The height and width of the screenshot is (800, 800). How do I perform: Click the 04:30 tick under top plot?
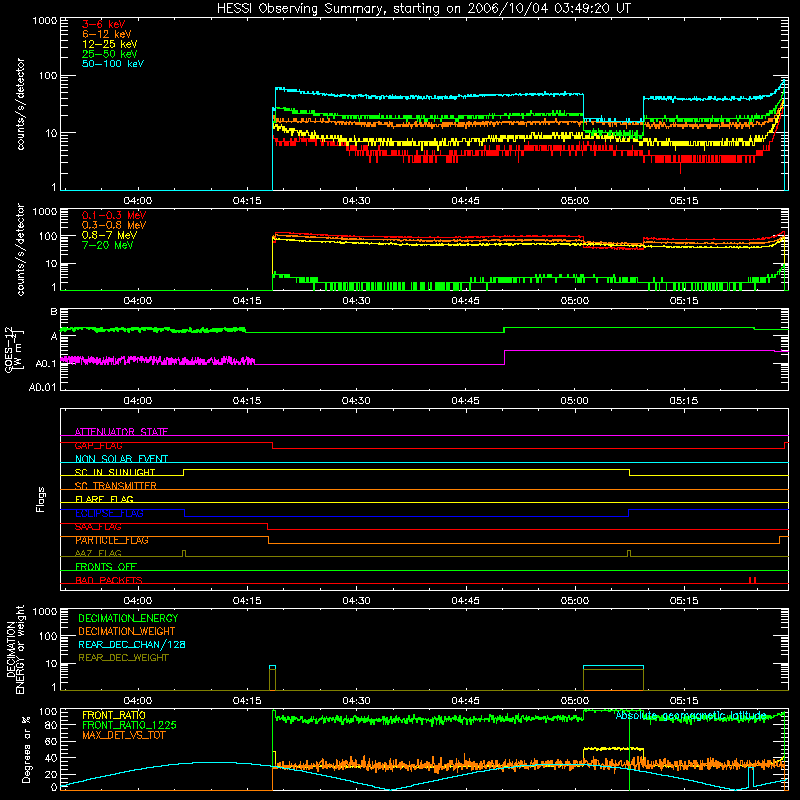356,201
